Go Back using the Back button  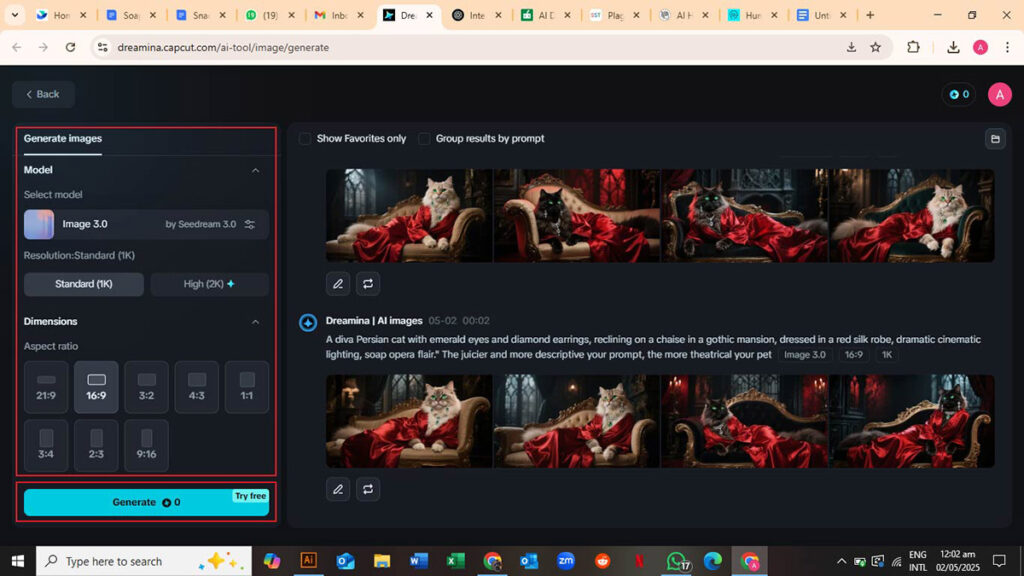[42, 95]
